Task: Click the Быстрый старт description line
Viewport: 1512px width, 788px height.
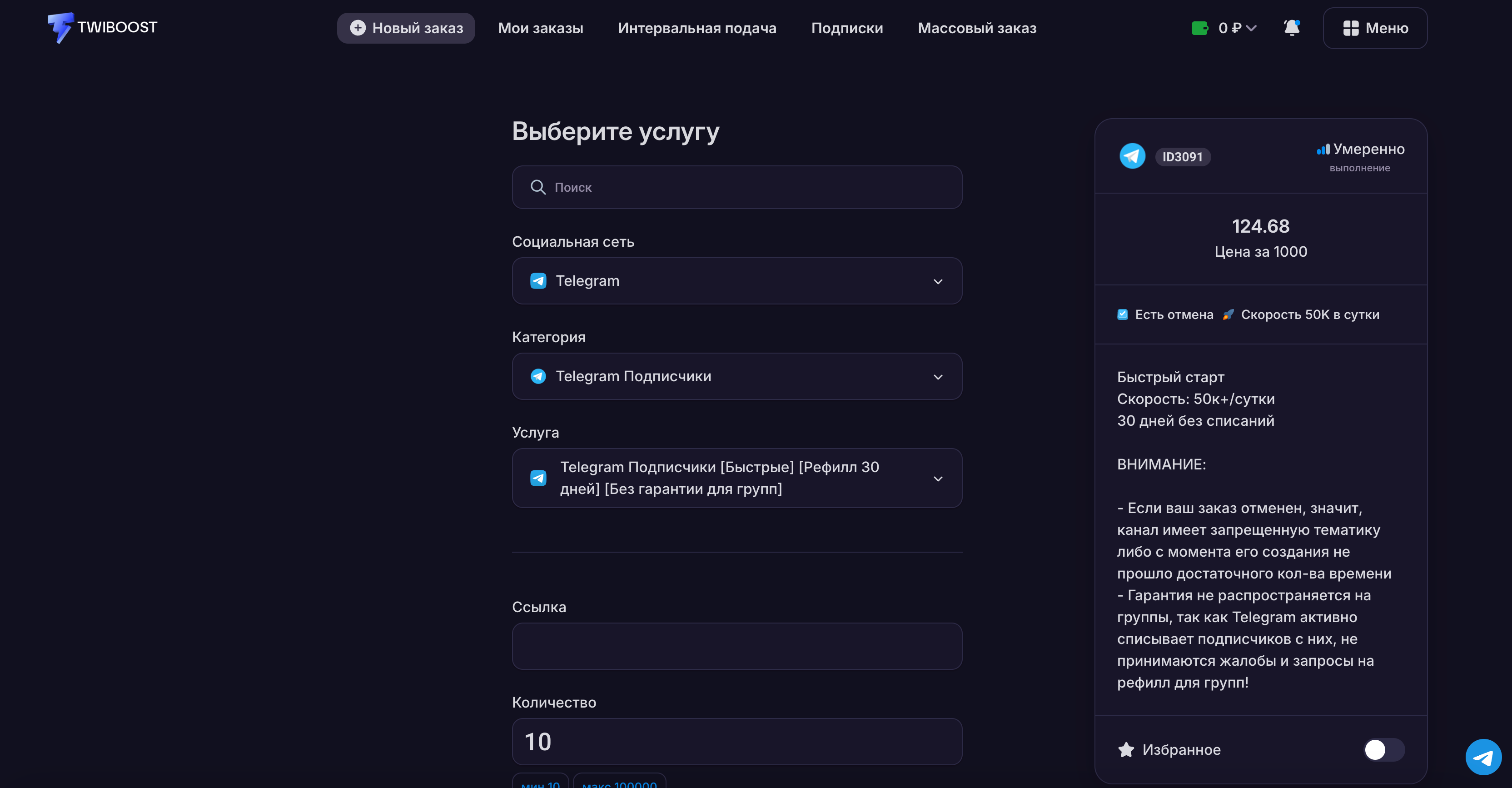Action: click(1170, 377)
